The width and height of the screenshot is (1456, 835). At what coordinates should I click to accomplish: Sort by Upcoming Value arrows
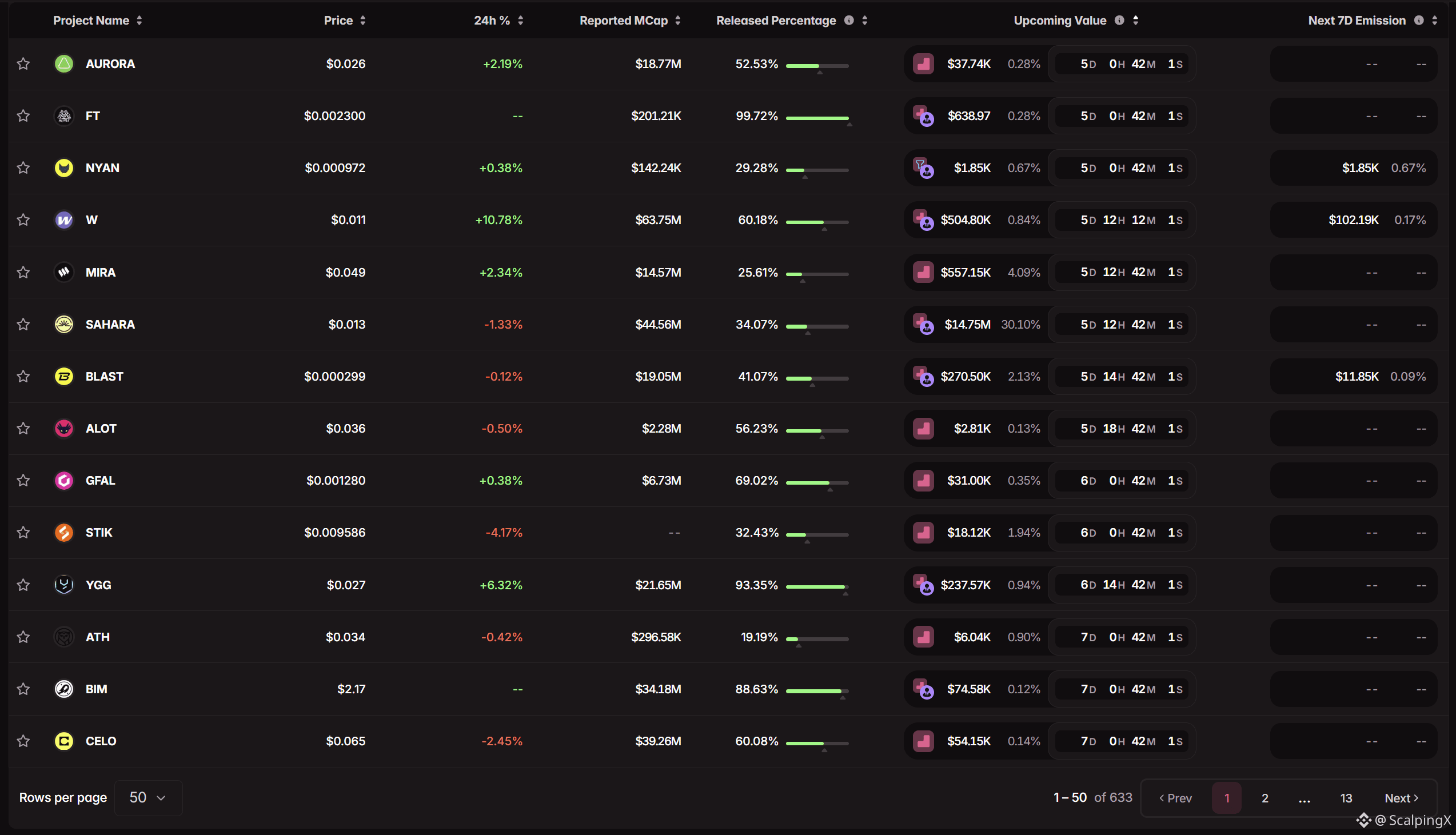coord(1135,20)
